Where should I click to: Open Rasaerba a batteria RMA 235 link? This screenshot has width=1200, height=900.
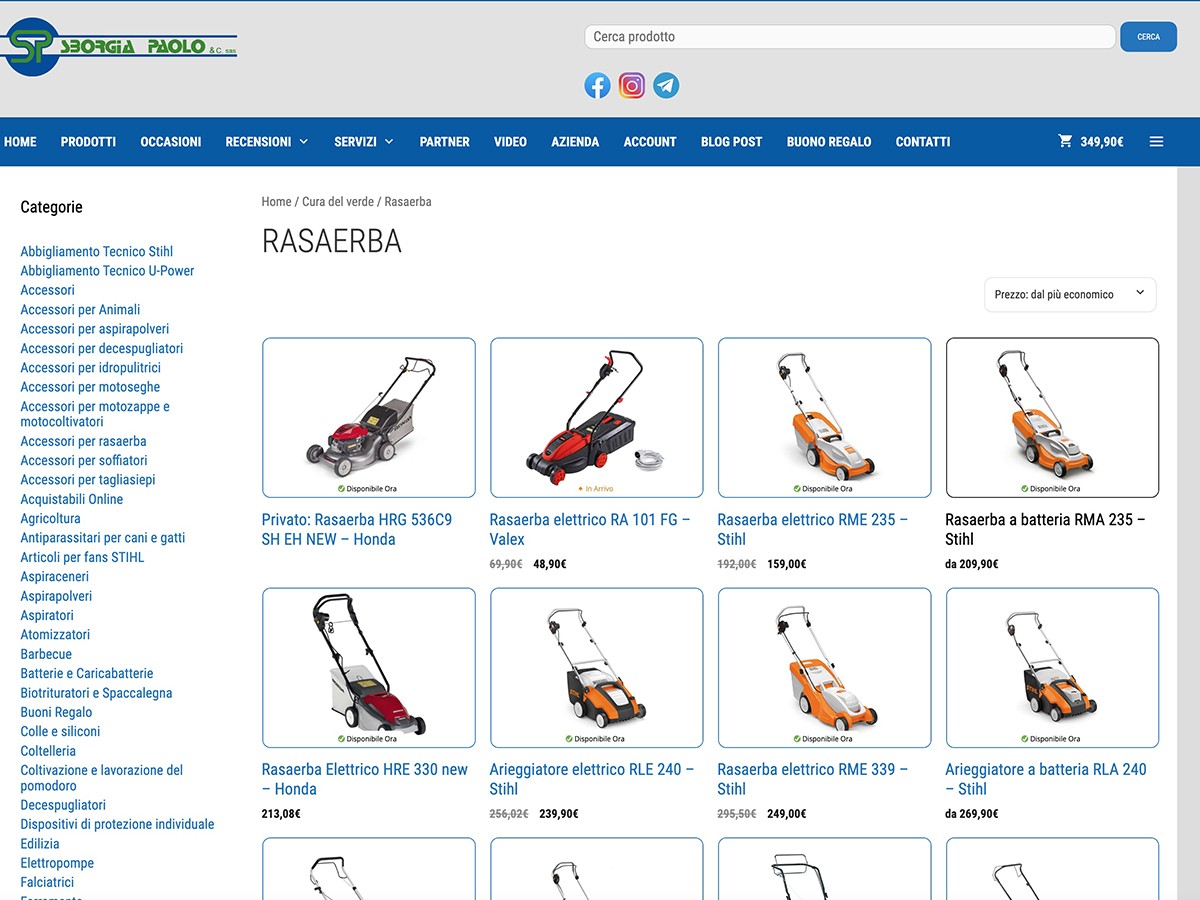pyautogui.click(x=1045, y=530)
